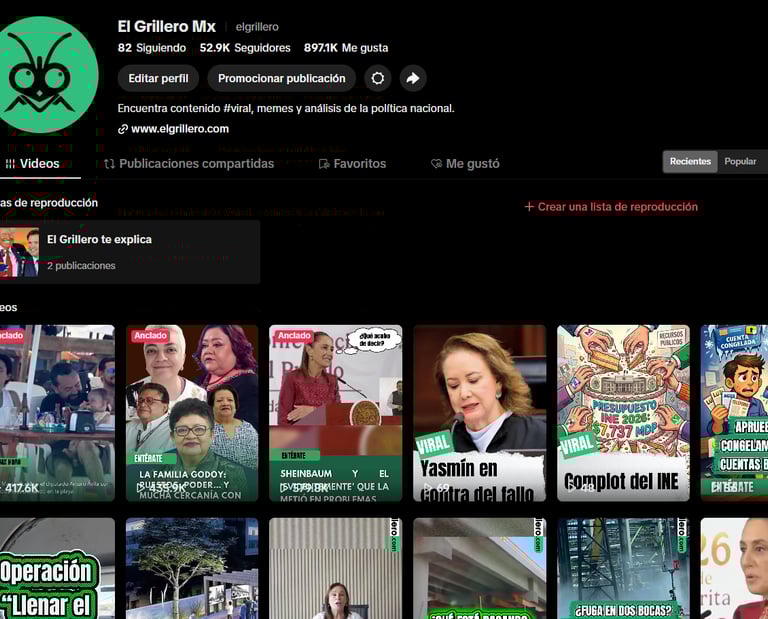Click Promocionar publicación button
This screenshot has width=768, height=619.
[282, 78]
